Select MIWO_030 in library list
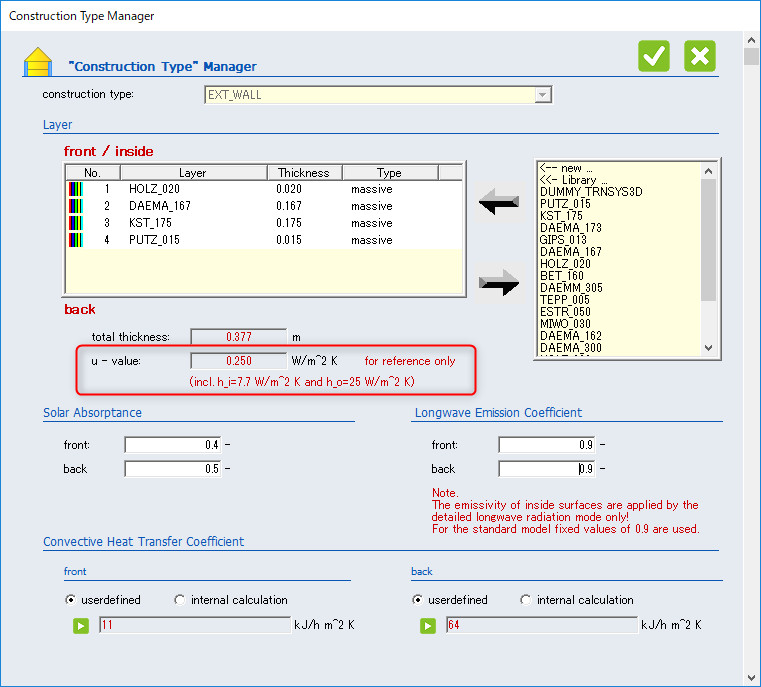 click(x=565, y=324)
